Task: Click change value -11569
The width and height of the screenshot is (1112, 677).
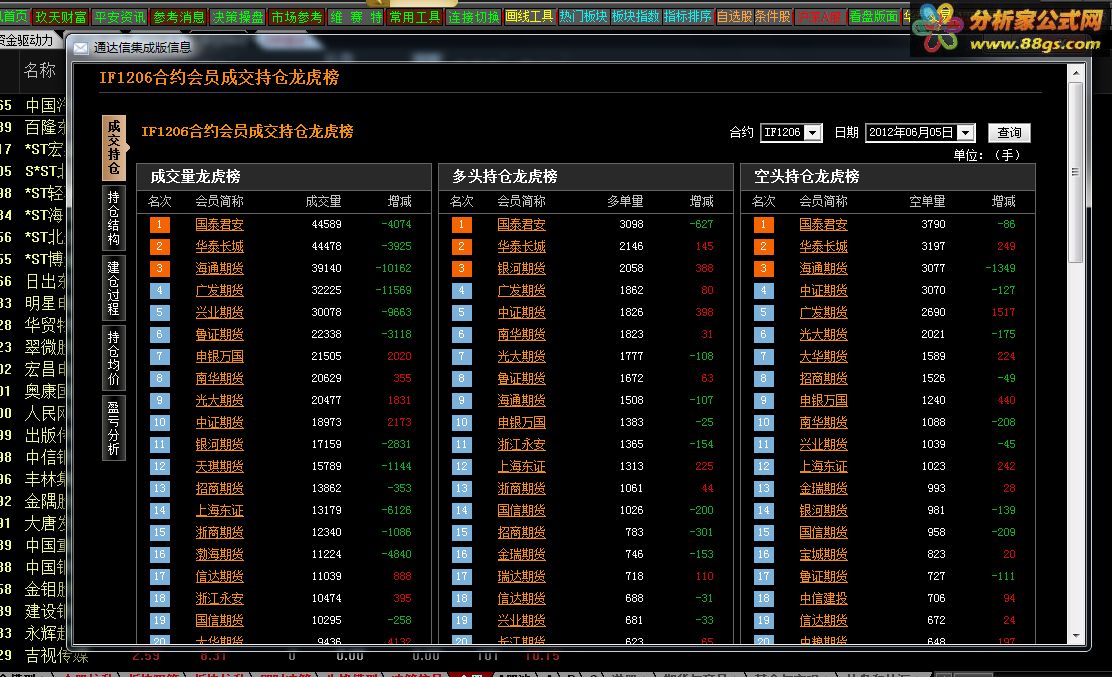Action: pos(394,290)
